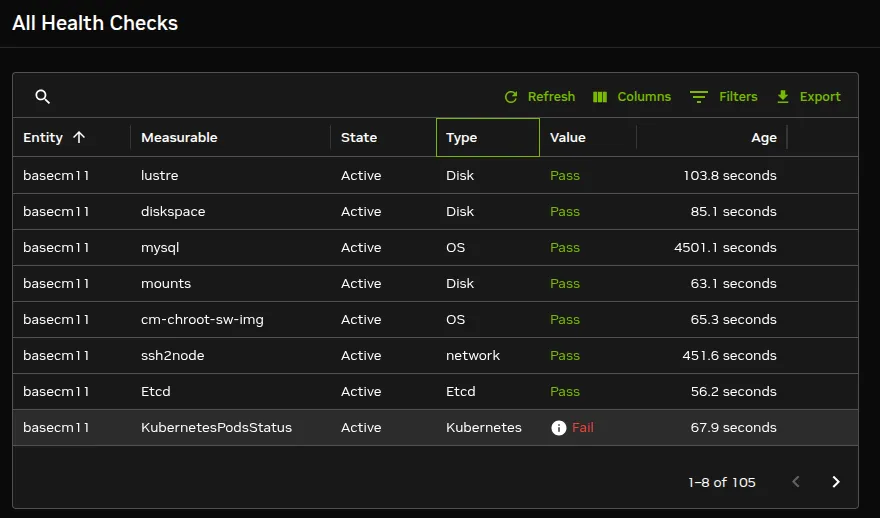This screenshot has height=518, width=880.
Task: Click the search magnifier icon
Action: [43, 97]
